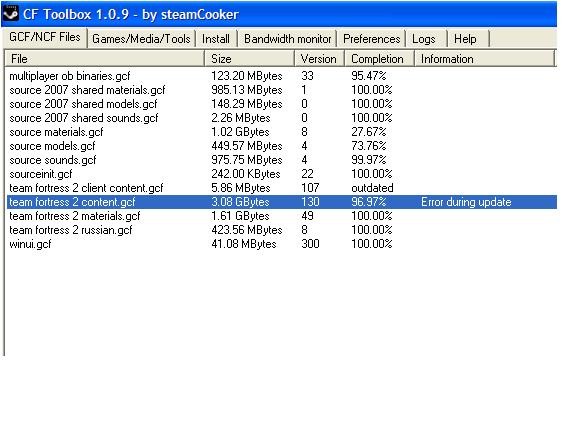This screenshot has width=576, height=432.
Task: Click the 73.76% completion value
Action: pyautogui.click(x=368, y=146)
